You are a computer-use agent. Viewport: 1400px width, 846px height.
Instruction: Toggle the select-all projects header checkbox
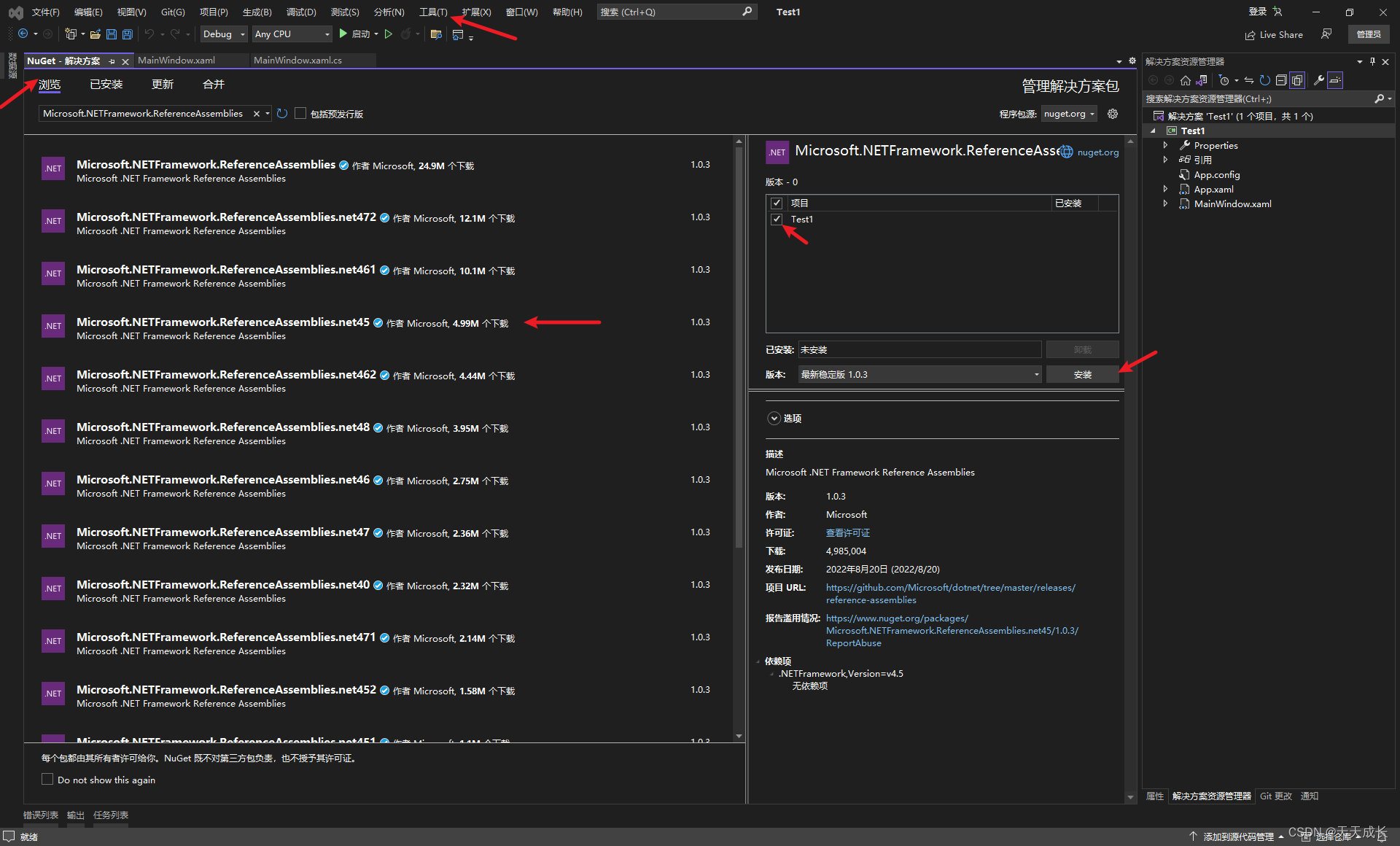coord(777,203)
